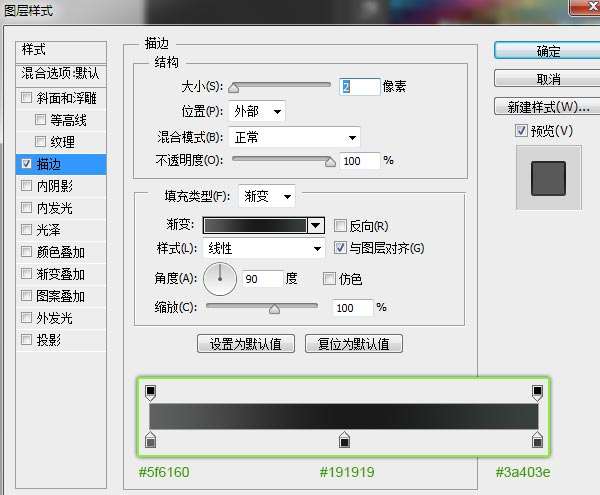Check the 仿色 checkbox
The image size is (600, 495).
pyautogui.click(x=329, y=278)
